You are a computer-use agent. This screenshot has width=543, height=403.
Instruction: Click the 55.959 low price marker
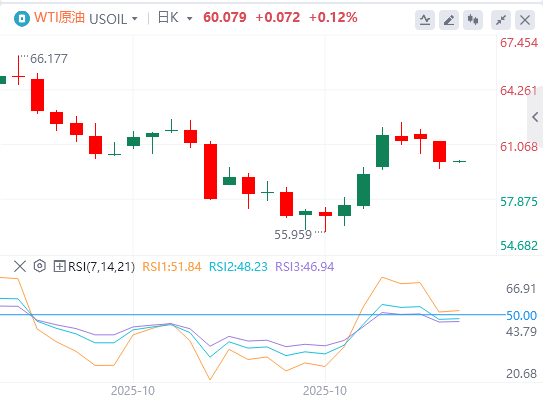(293, 235)
